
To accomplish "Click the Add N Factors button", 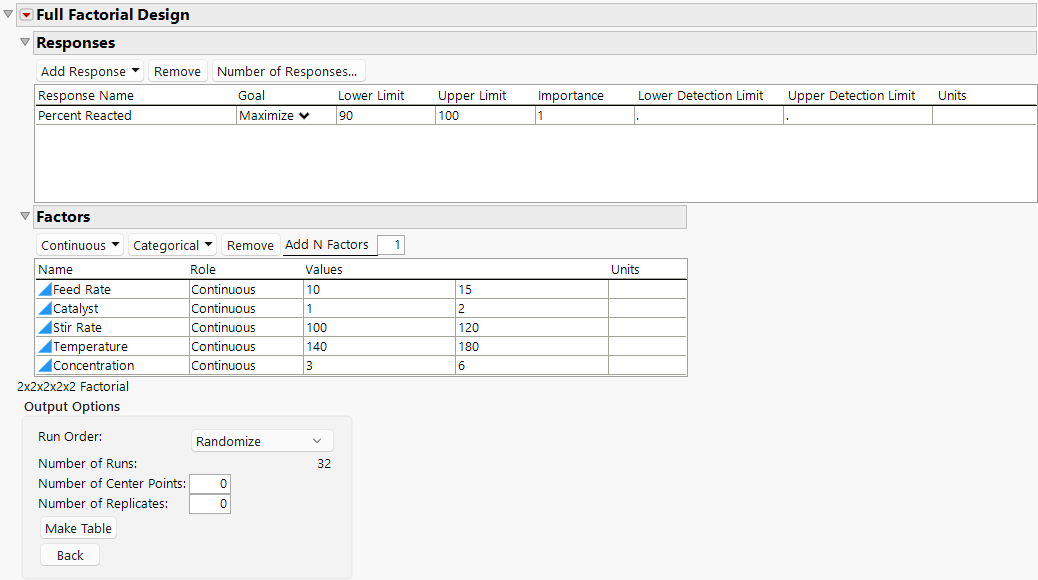I will coord(329,244).
